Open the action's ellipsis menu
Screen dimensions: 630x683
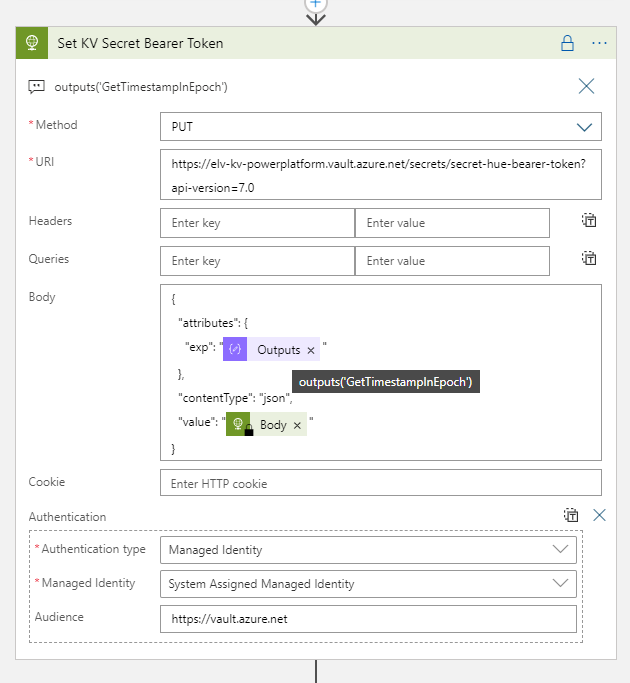[600, 43]
